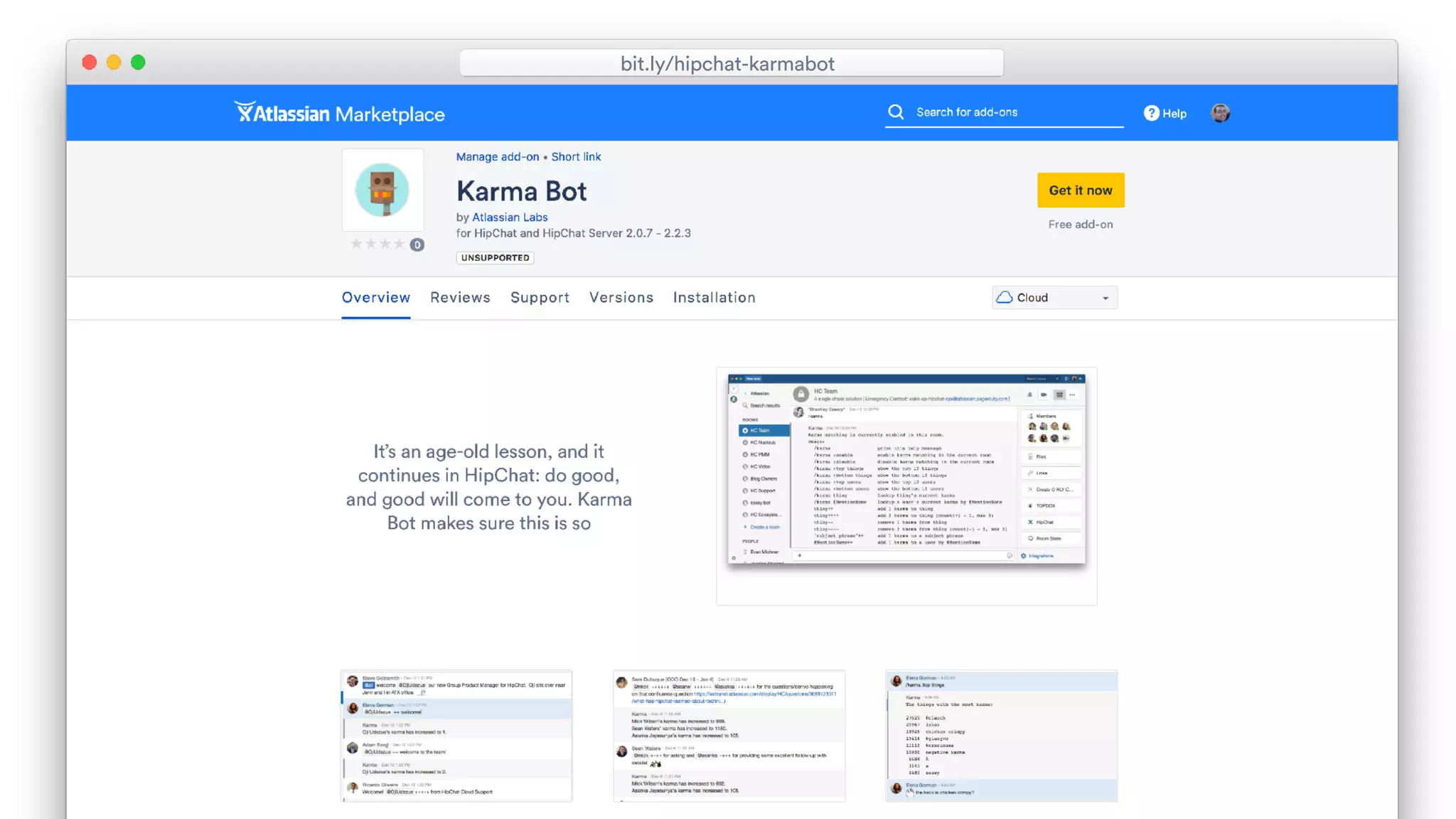1456x819 pixels.
Task: Click the Free add-on label
Action: 1081,225
